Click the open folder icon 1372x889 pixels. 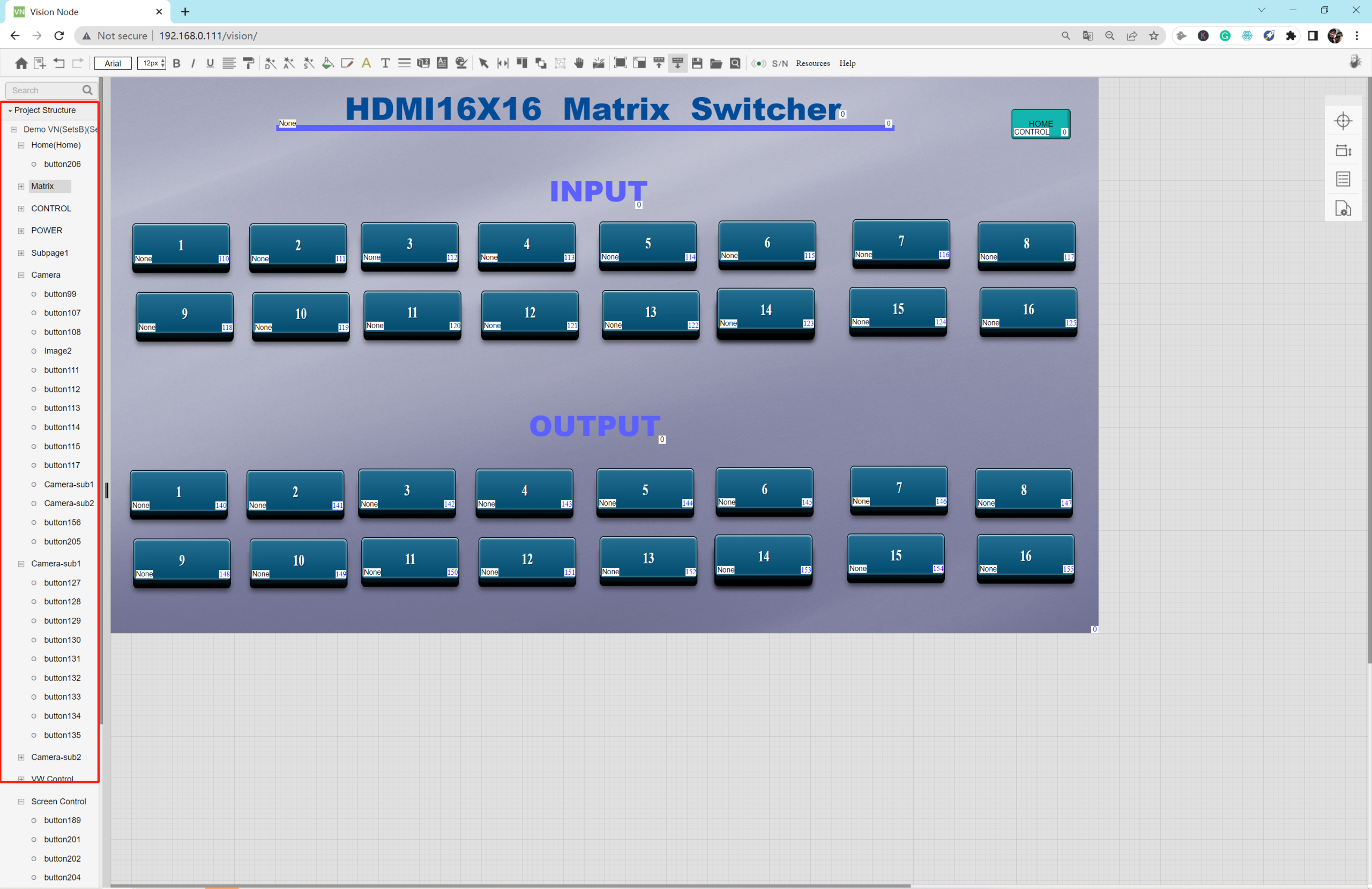[716, 63]
